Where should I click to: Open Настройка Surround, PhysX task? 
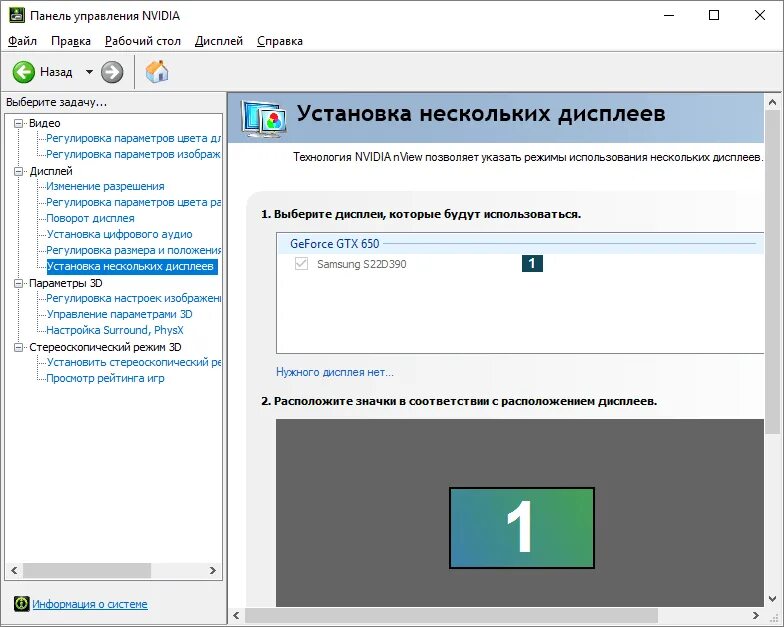[115, 330]
